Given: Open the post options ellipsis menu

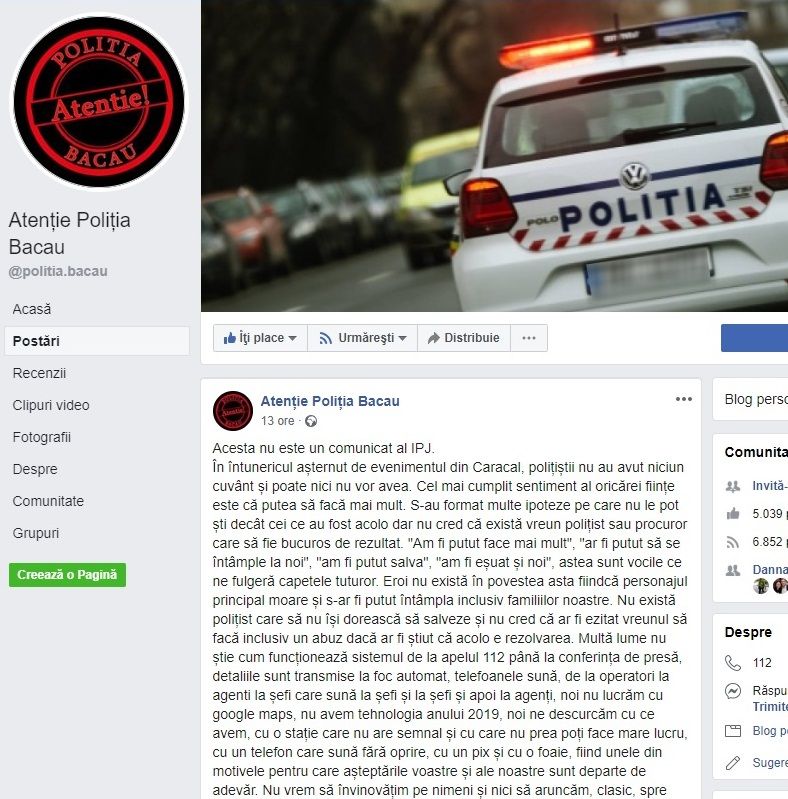Looking at the screenshot, I should click(684, 399).
